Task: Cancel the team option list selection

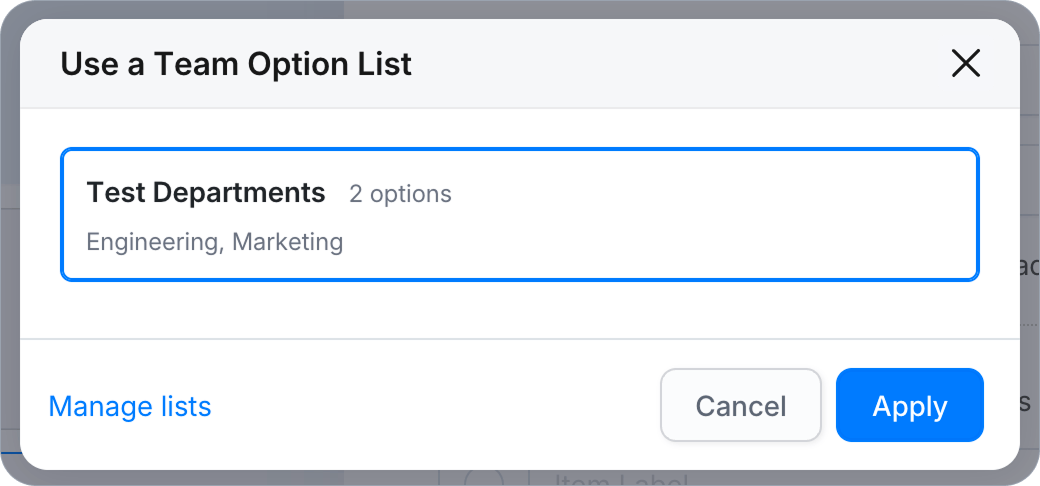Action: pyautogui.click(x=740, y=405)
